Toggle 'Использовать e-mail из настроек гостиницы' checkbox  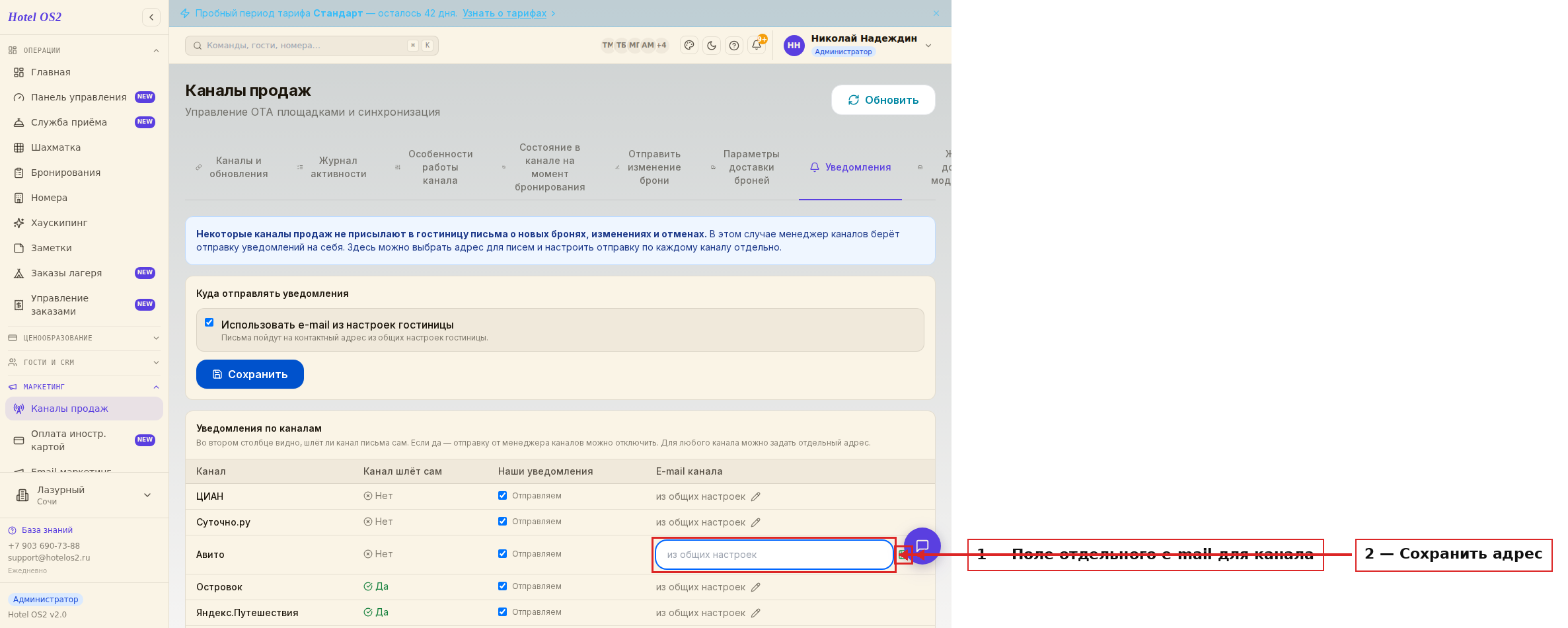point(209,323)
